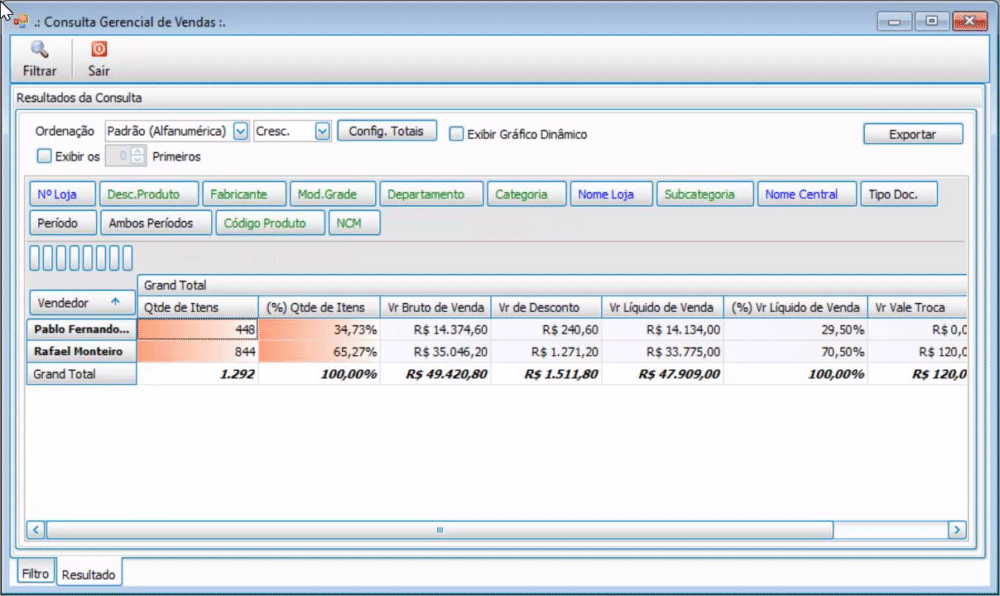Click the Código Produto field button
The height and width of the screenshot is (596, 1000).
pos(270,223)
